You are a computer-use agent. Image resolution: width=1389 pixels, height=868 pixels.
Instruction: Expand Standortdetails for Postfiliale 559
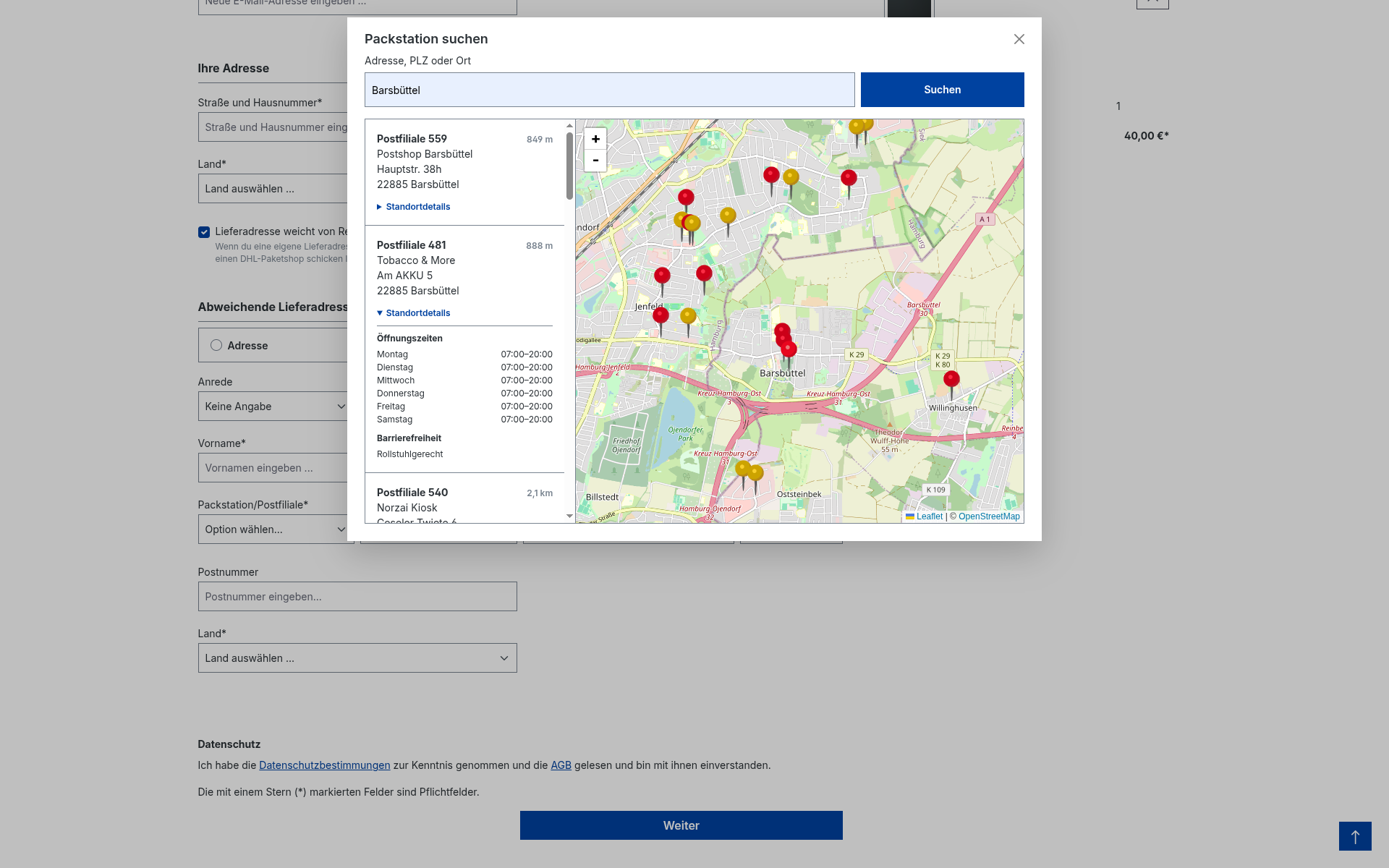pos(414,207)
